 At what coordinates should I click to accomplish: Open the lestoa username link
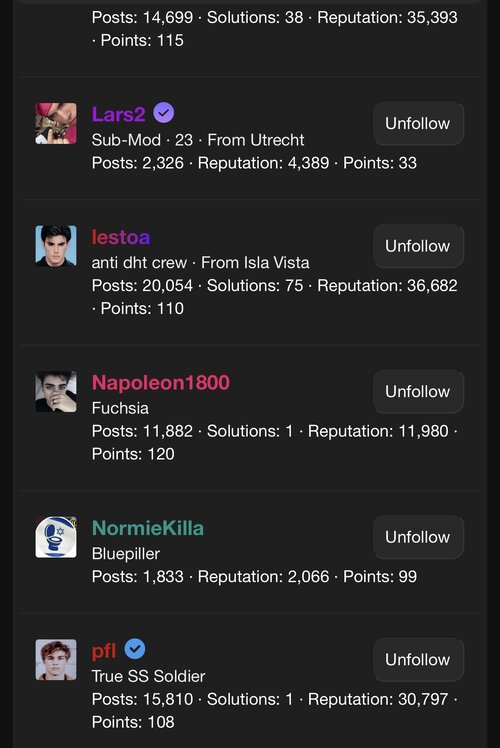[121, 237]
